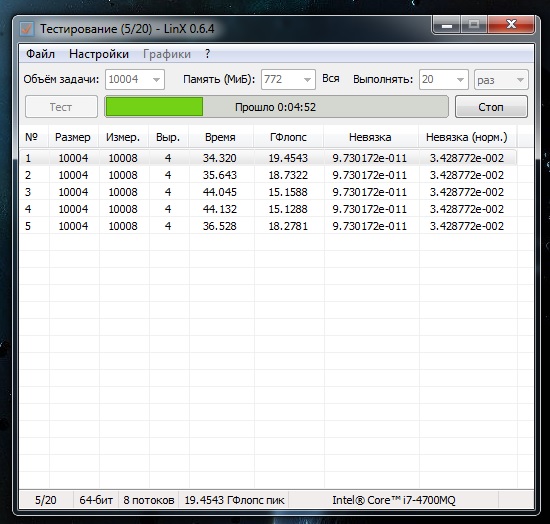Sort by the Размер column header
The width and height of the screenshot is (550, 524).
pyautogui.click(x=73, y=137)
